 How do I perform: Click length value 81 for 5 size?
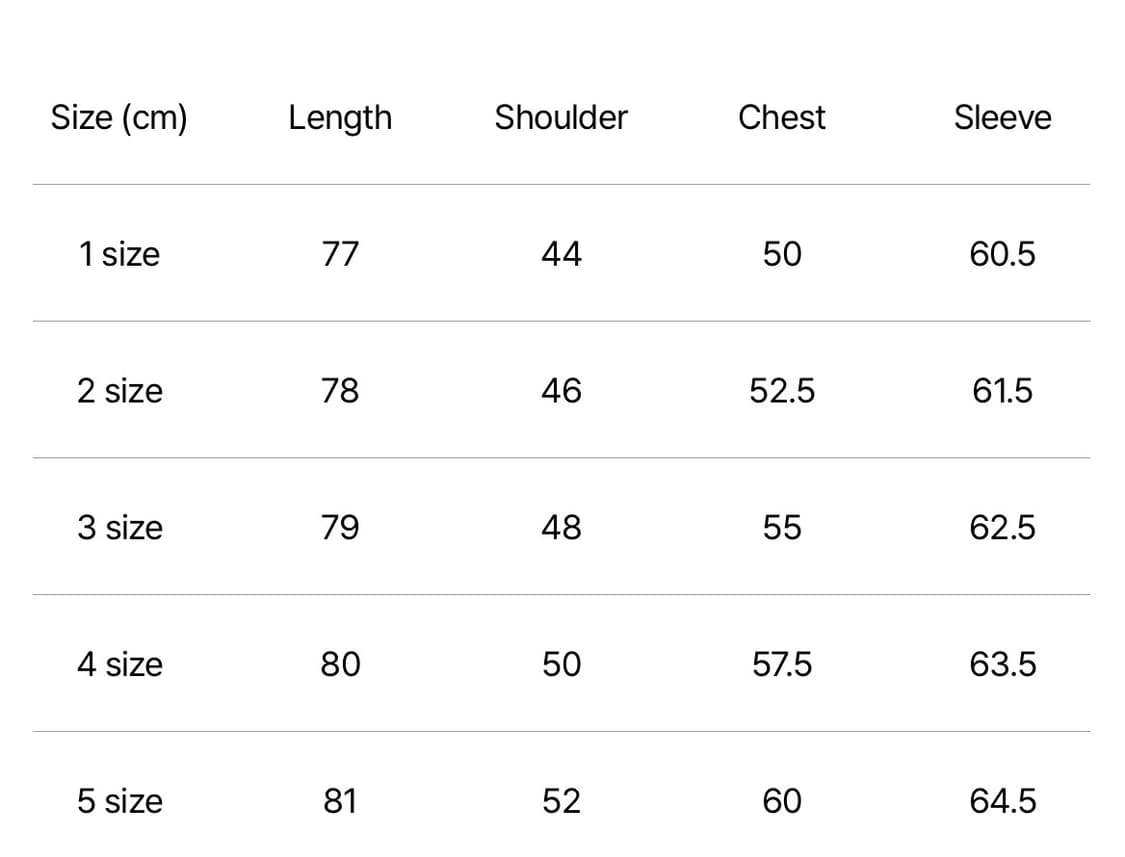pos(340,801)
